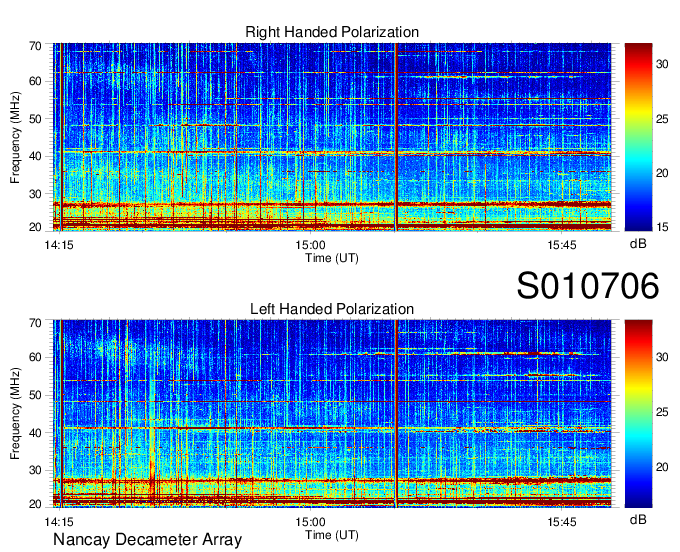Click "Frequency (MHz)" axis label of Left Handed plot
The image size is (680, 552).
[15, 414]
